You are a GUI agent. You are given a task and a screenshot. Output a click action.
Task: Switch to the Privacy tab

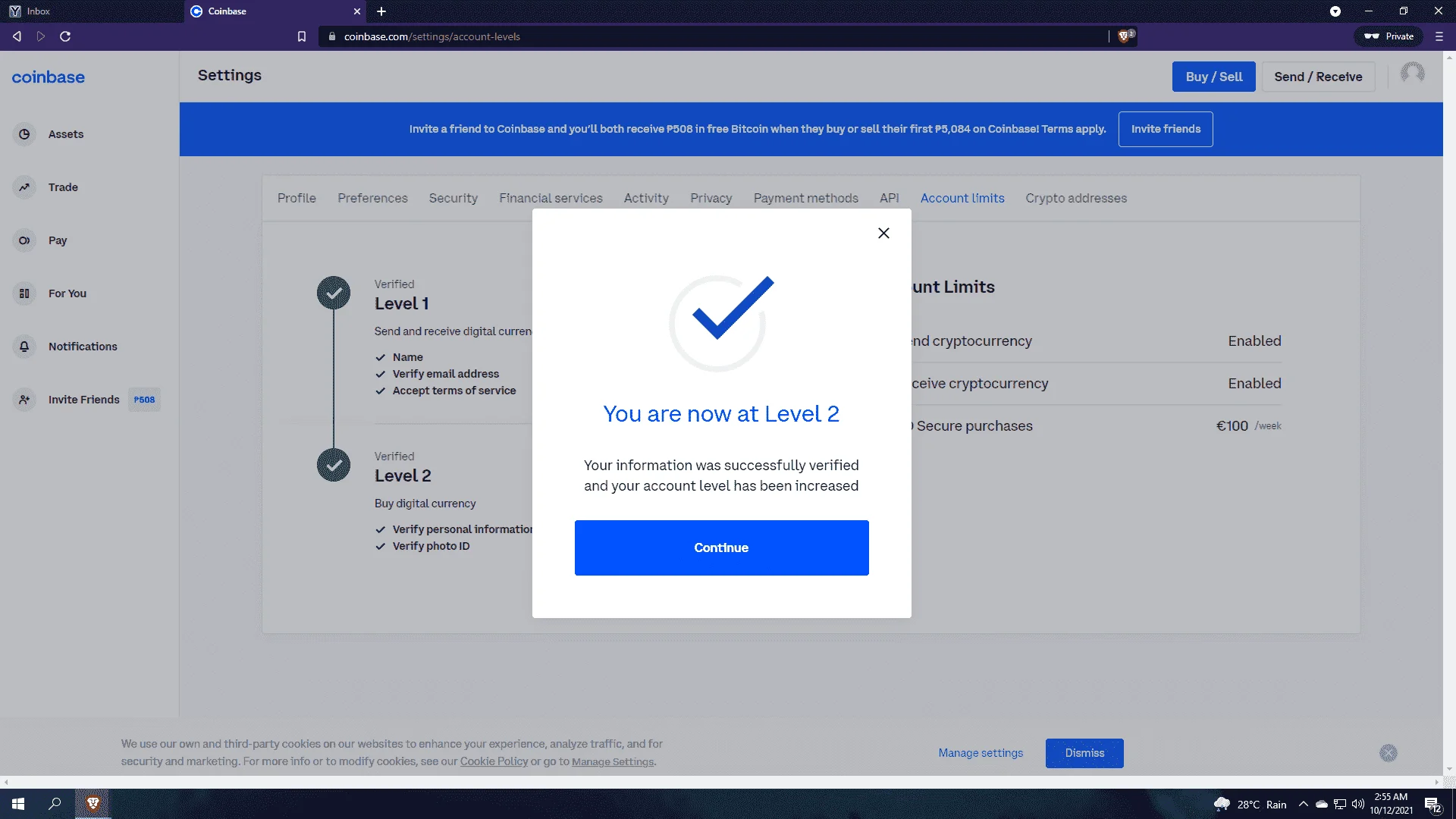pos(711,198)
